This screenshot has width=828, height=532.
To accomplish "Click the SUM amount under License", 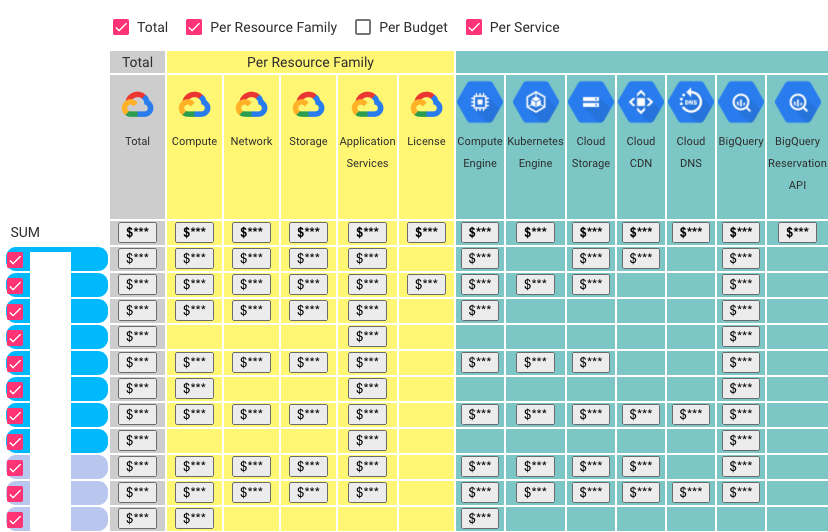I will 426,232.
